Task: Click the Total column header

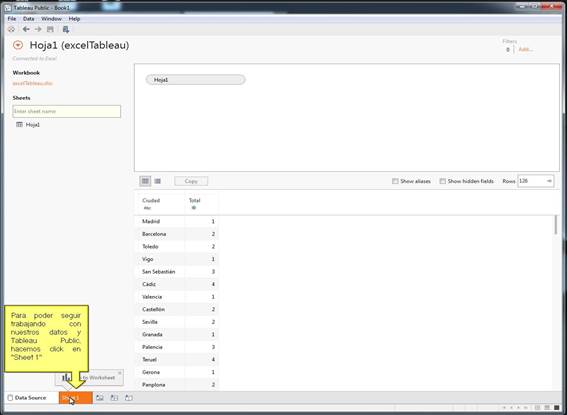Action: (195, 200)
